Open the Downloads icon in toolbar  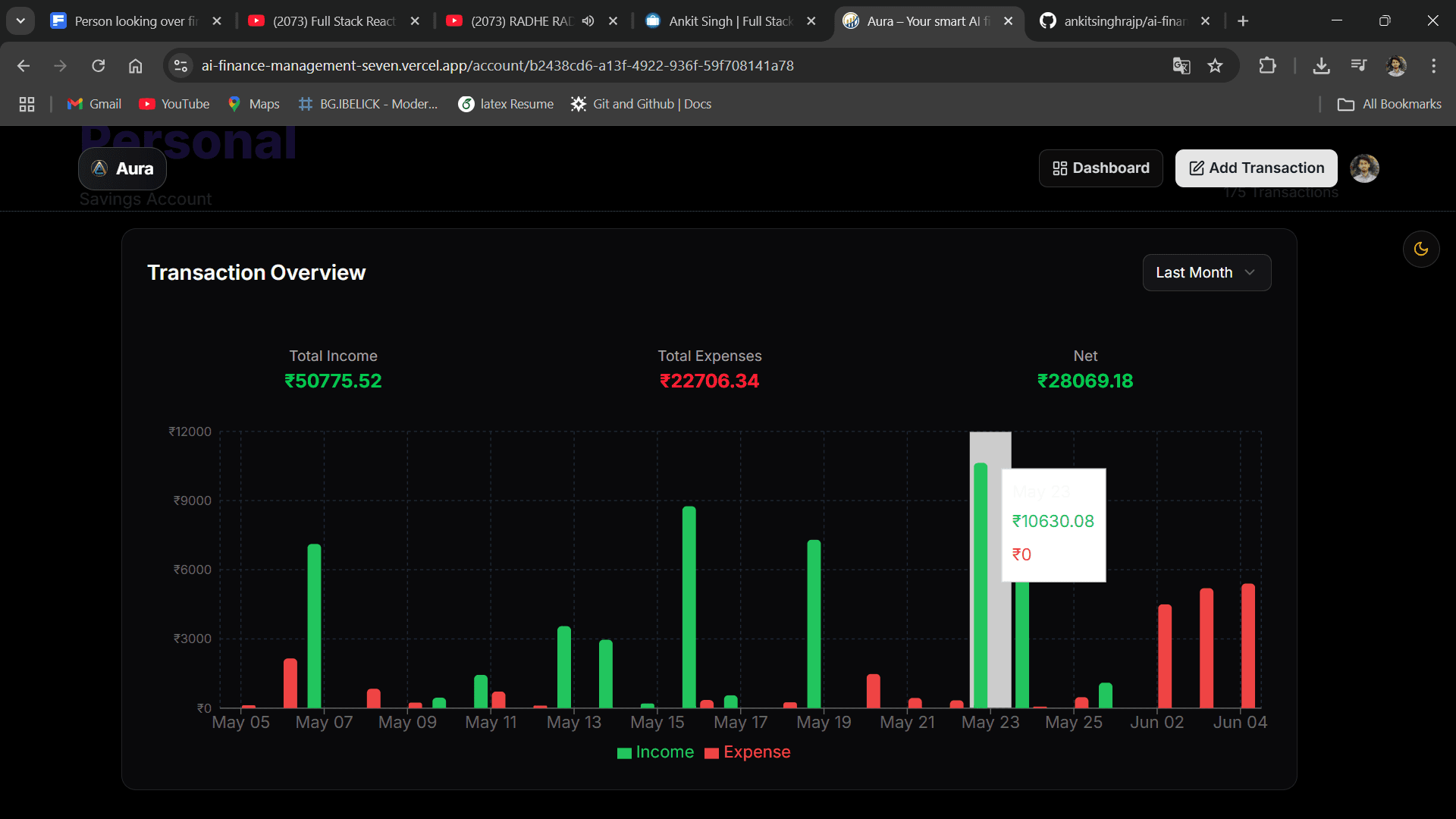(1321, 65)
